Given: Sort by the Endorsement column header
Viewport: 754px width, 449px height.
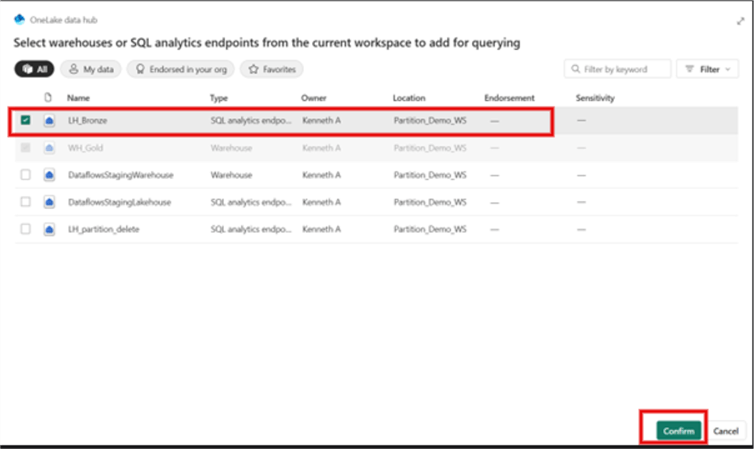Looking at the screenshot, I should tap(509, 98).
